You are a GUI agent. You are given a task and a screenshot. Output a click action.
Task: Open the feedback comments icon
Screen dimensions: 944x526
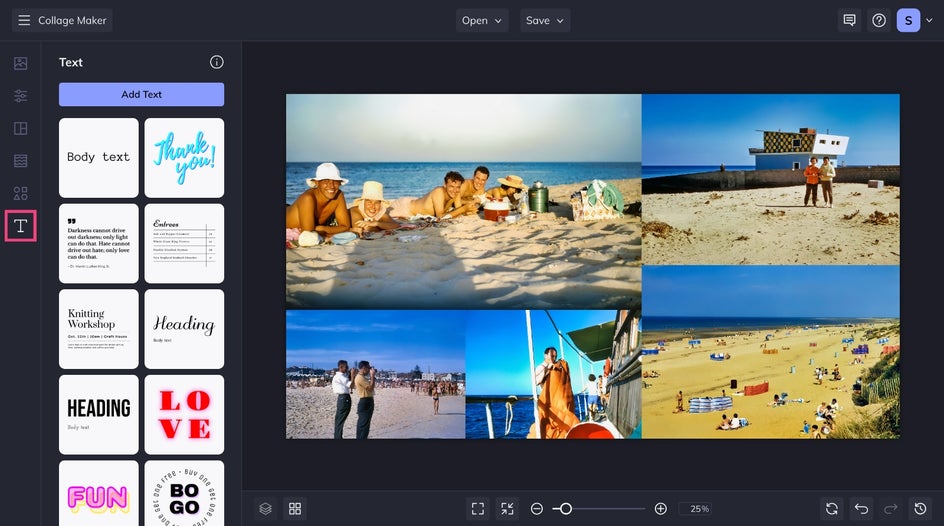849,20
